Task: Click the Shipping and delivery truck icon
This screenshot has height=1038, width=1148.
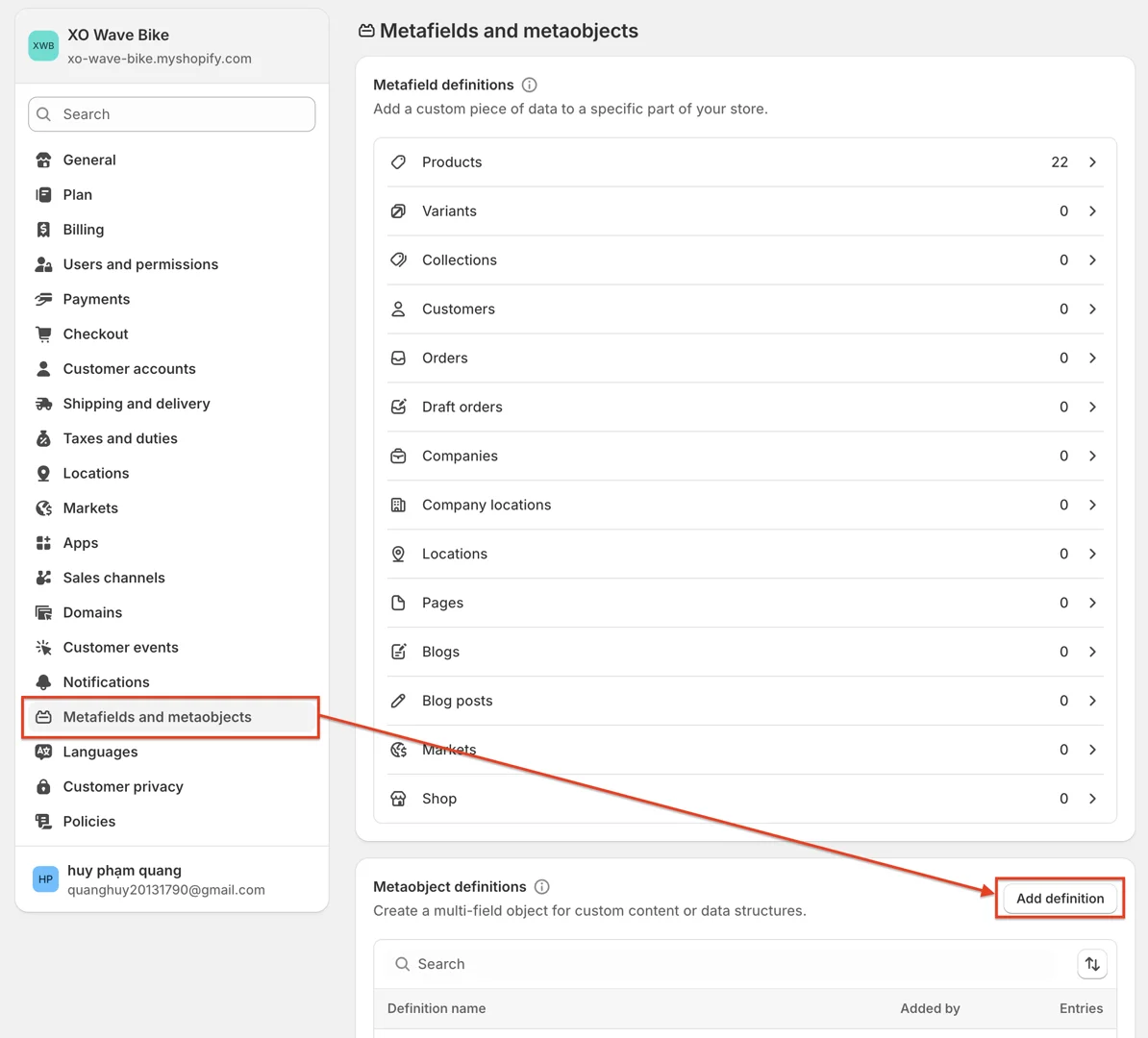Action: coord(44,404)
